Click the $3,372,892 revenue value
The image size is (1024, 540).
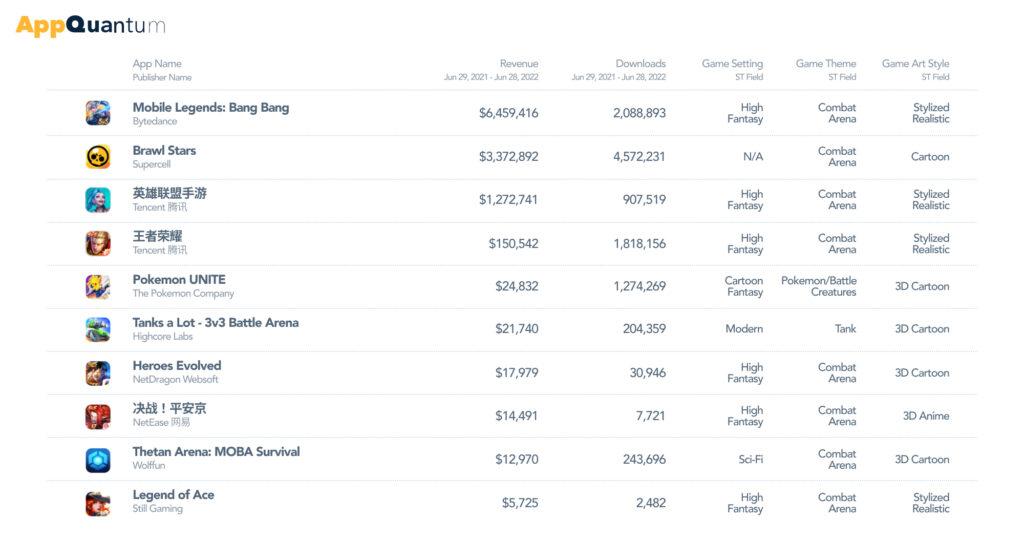tap(509, 157)
